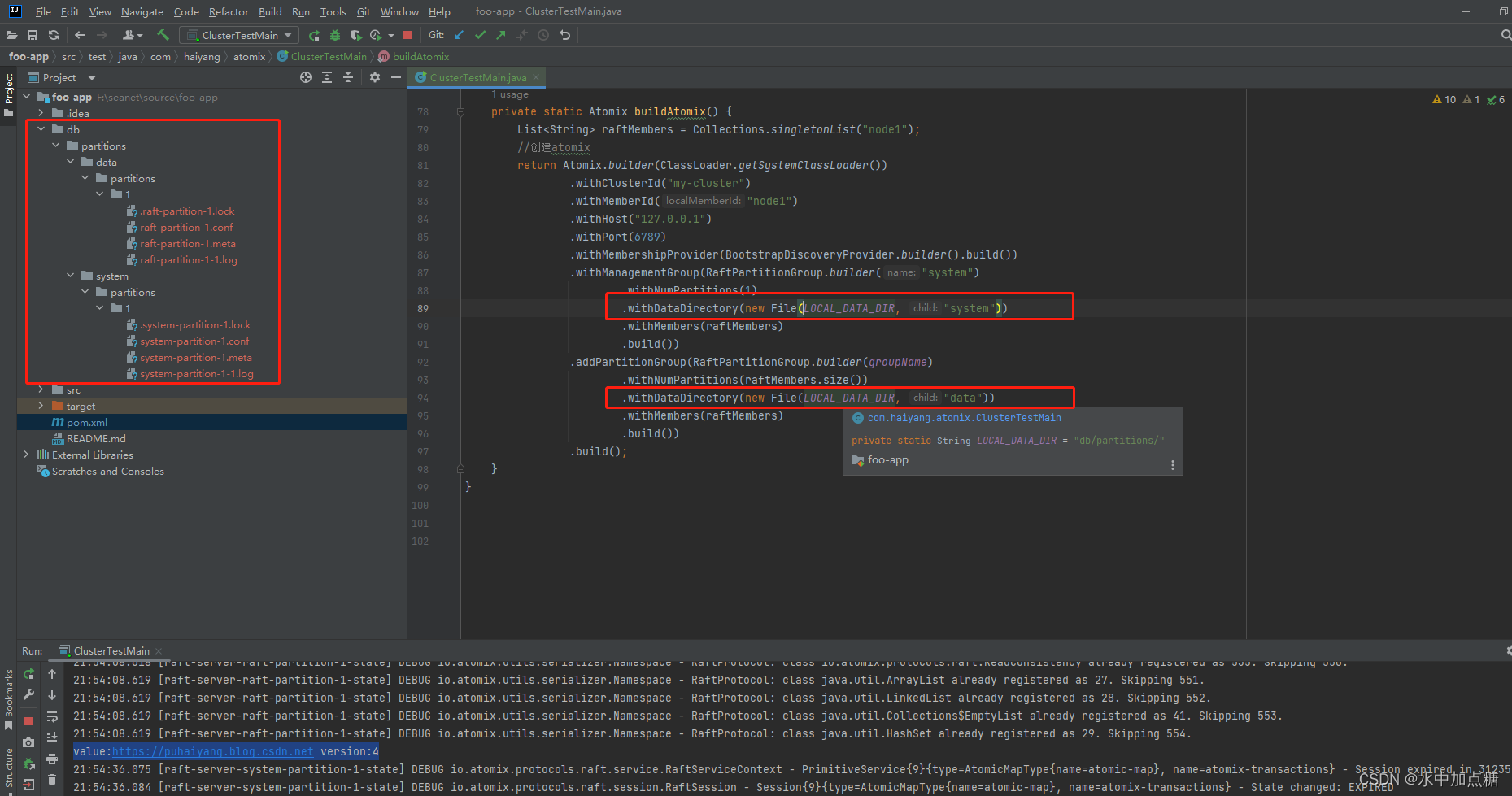
Task: Run with coverage using the shield icon
Action: [x=355, y=35]
